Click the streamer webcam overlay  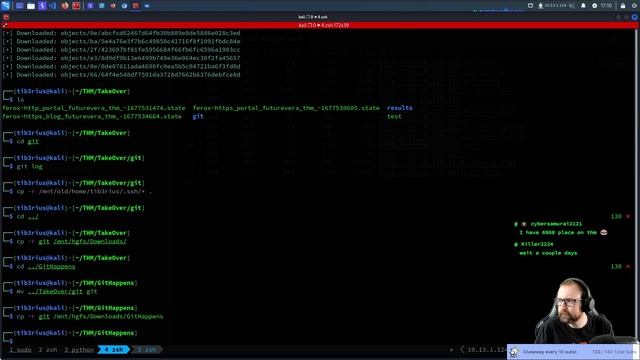coord(576,311)
